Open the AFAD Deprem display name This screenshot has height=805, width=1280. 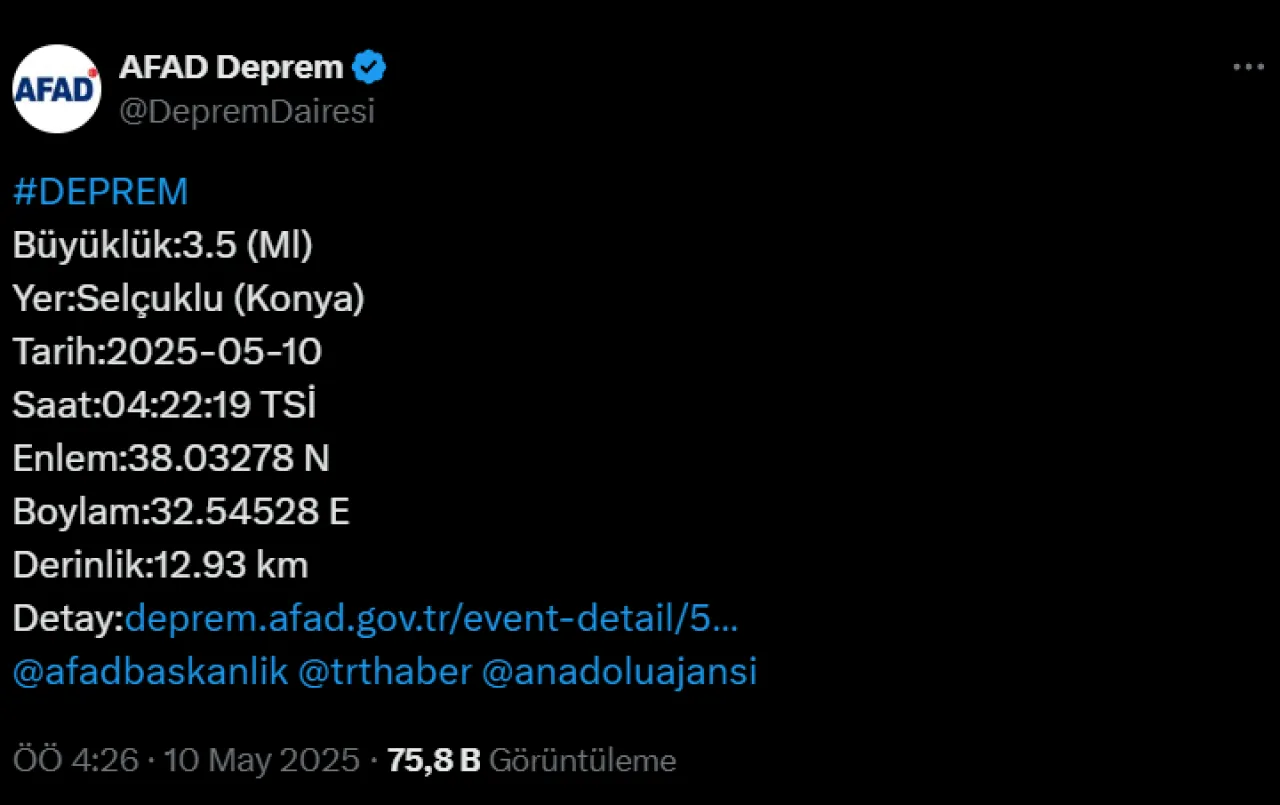(231, 68)
